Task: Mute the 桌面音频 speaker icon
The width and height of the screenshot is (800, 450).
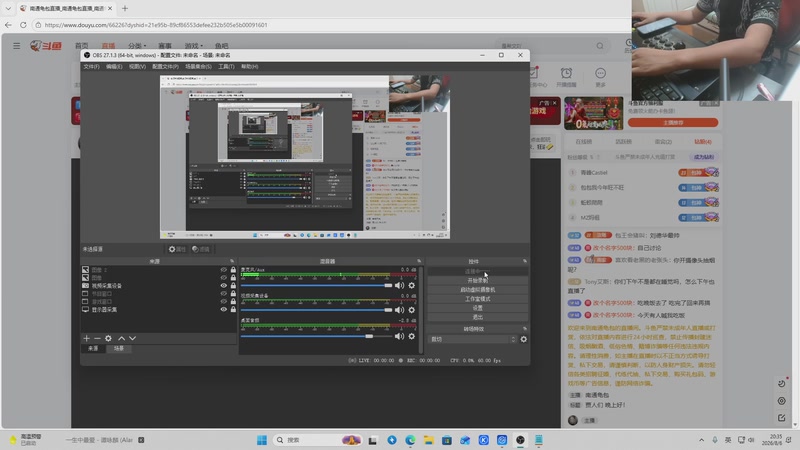Action: [x=399, y=336]
